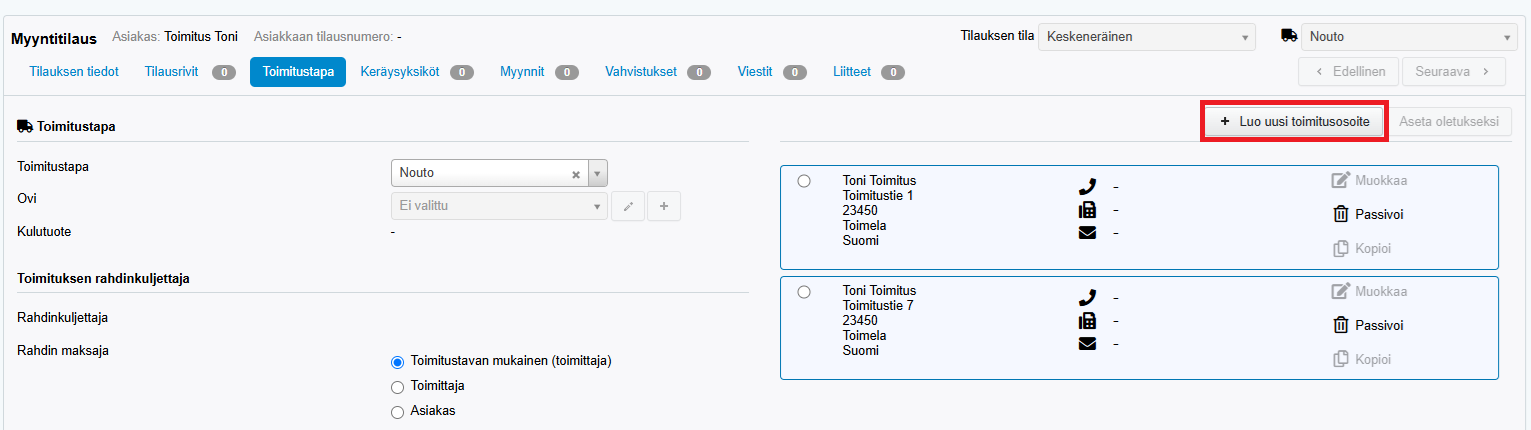
Task: Passivoi the Toimitustie 1 address
Action: point(1342,214)
